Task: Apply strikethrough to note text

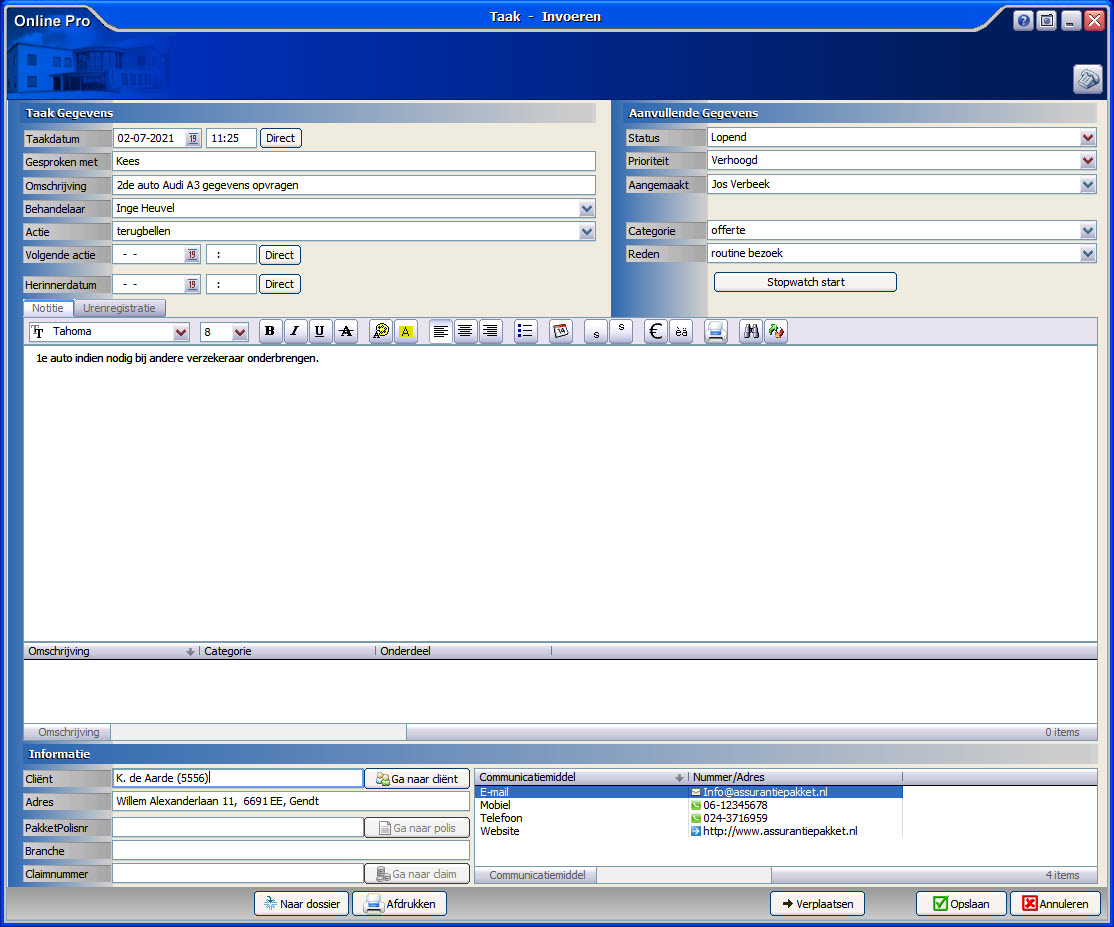Action: click(346, 332)
